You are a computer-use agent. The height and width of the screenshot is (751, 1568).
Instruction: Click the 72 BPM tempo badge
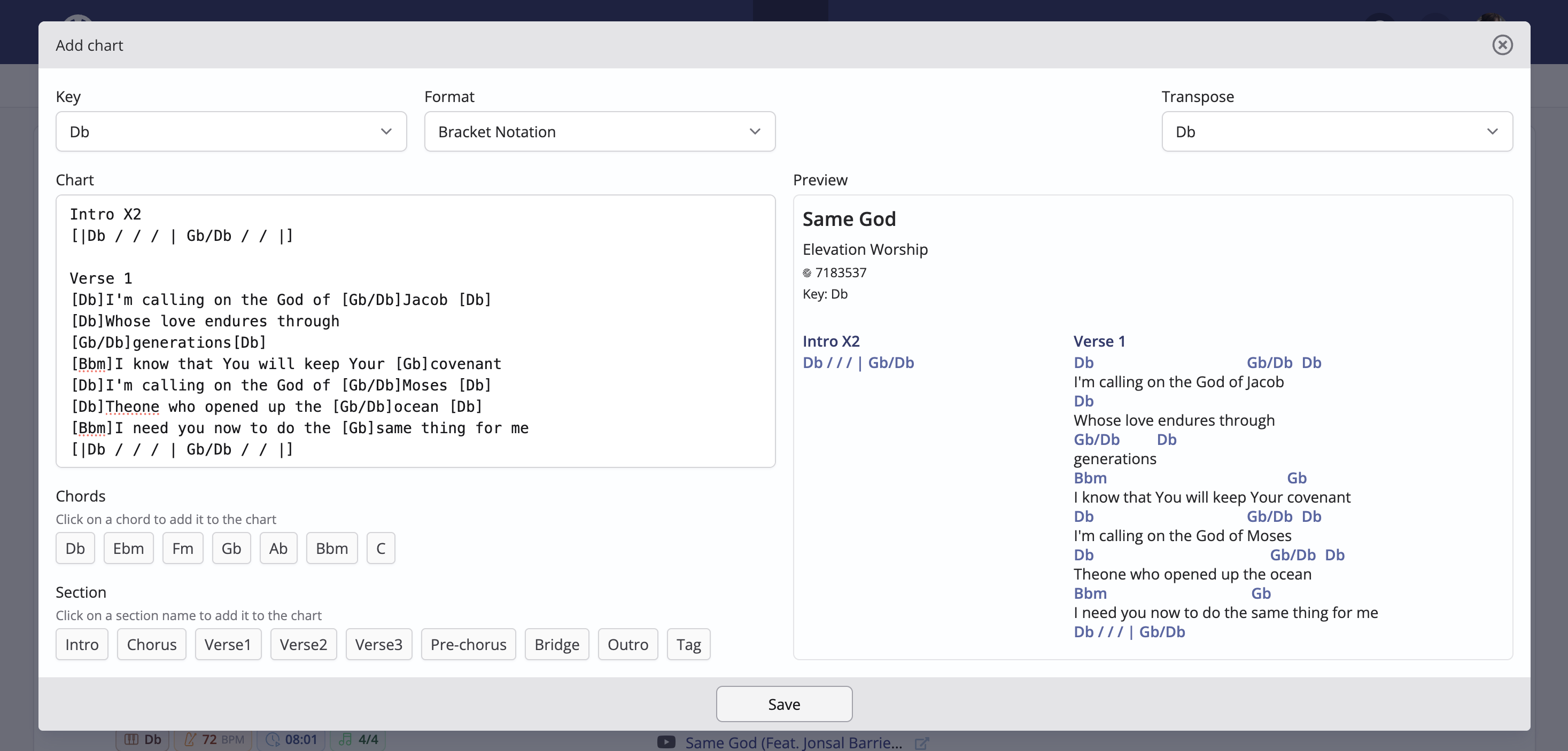[x=213, y=739]
